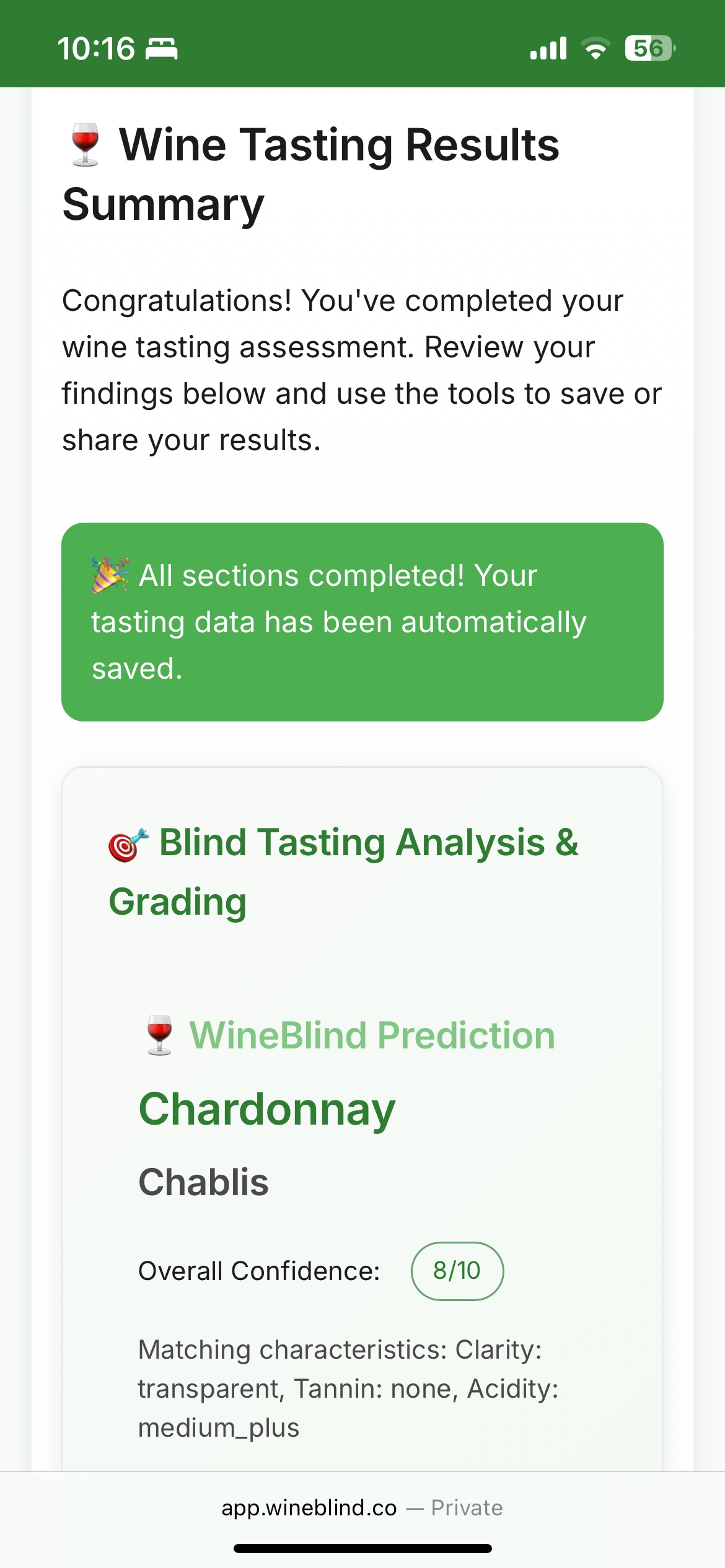This screenshot has width=725, height=1568.
Task: Click the Chablis region label
Action: 203,1182
